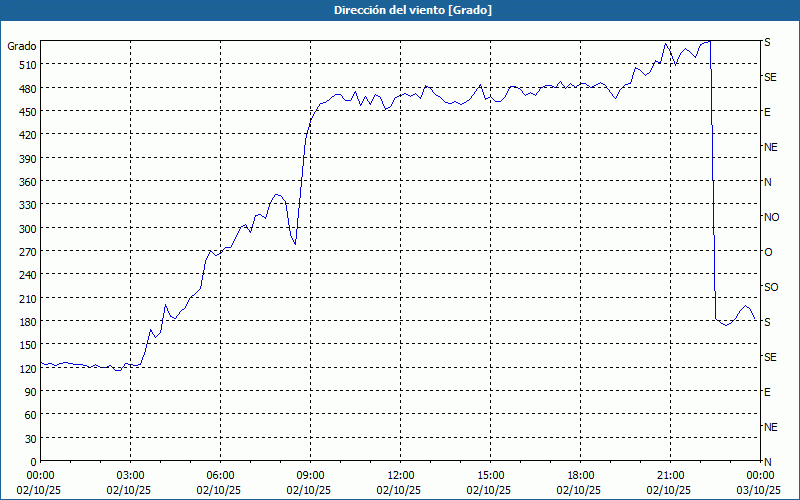Click the 0 value at y-axis bottom
The width and height of the screenshot is (800, 500).
pos(33,462)
